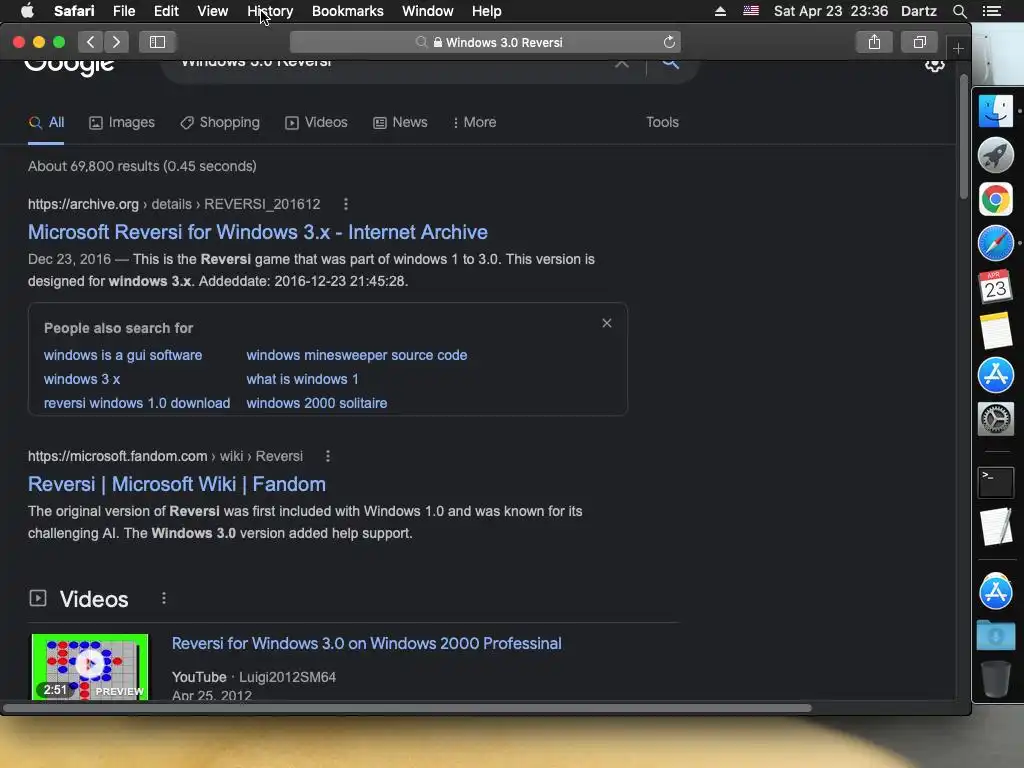Open Reversi for Windows 3.0 video link

point(366,644)
